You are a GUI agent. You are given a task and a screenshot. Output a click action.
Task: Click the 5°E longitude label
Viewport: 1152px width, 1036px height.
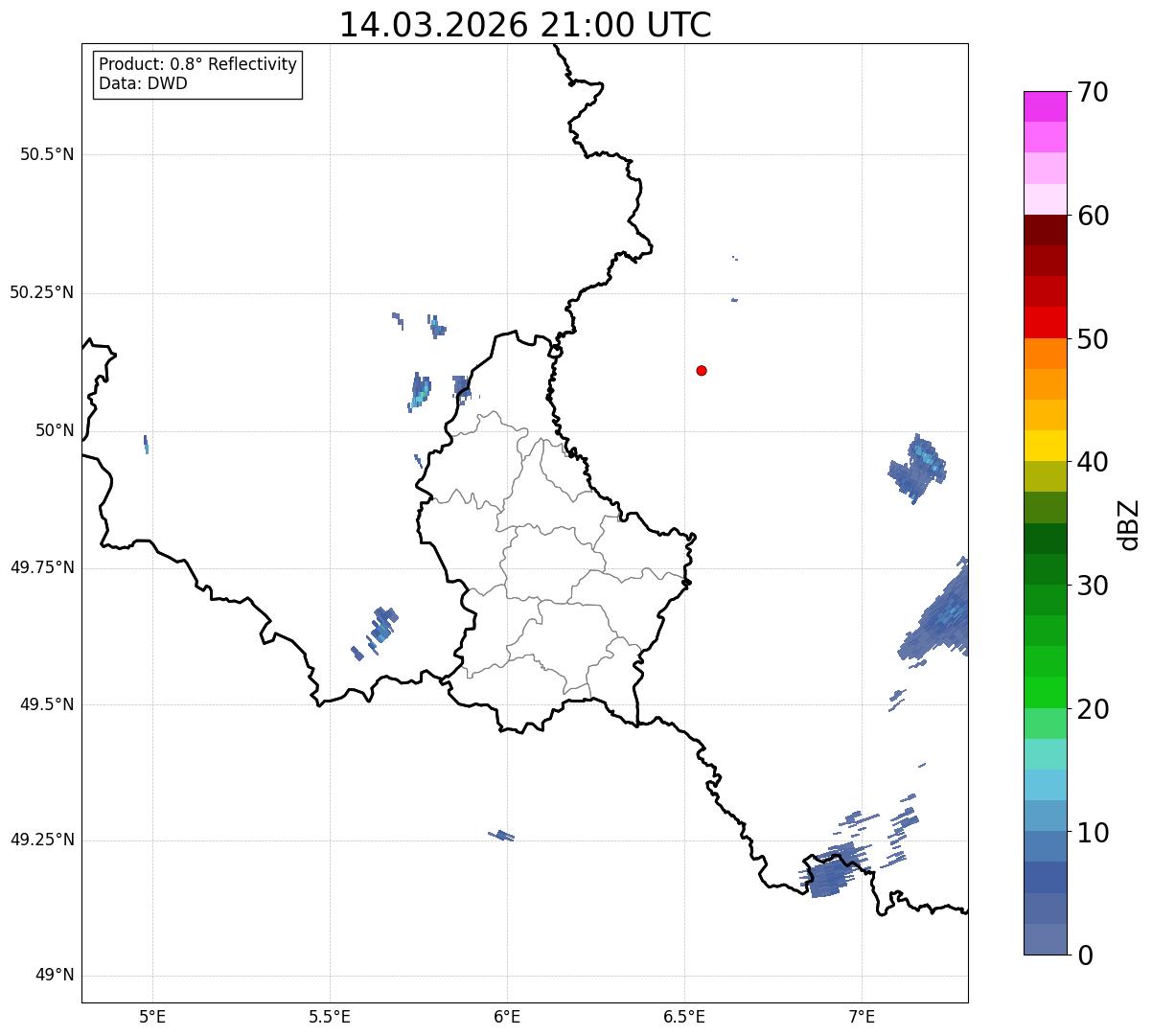[152, 1016]
